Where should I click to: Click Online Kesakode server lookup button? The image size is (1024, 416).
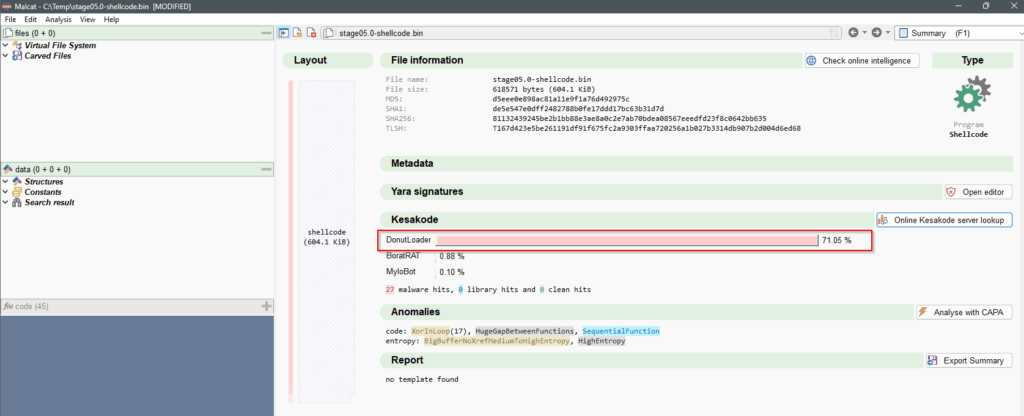point(944,220)
